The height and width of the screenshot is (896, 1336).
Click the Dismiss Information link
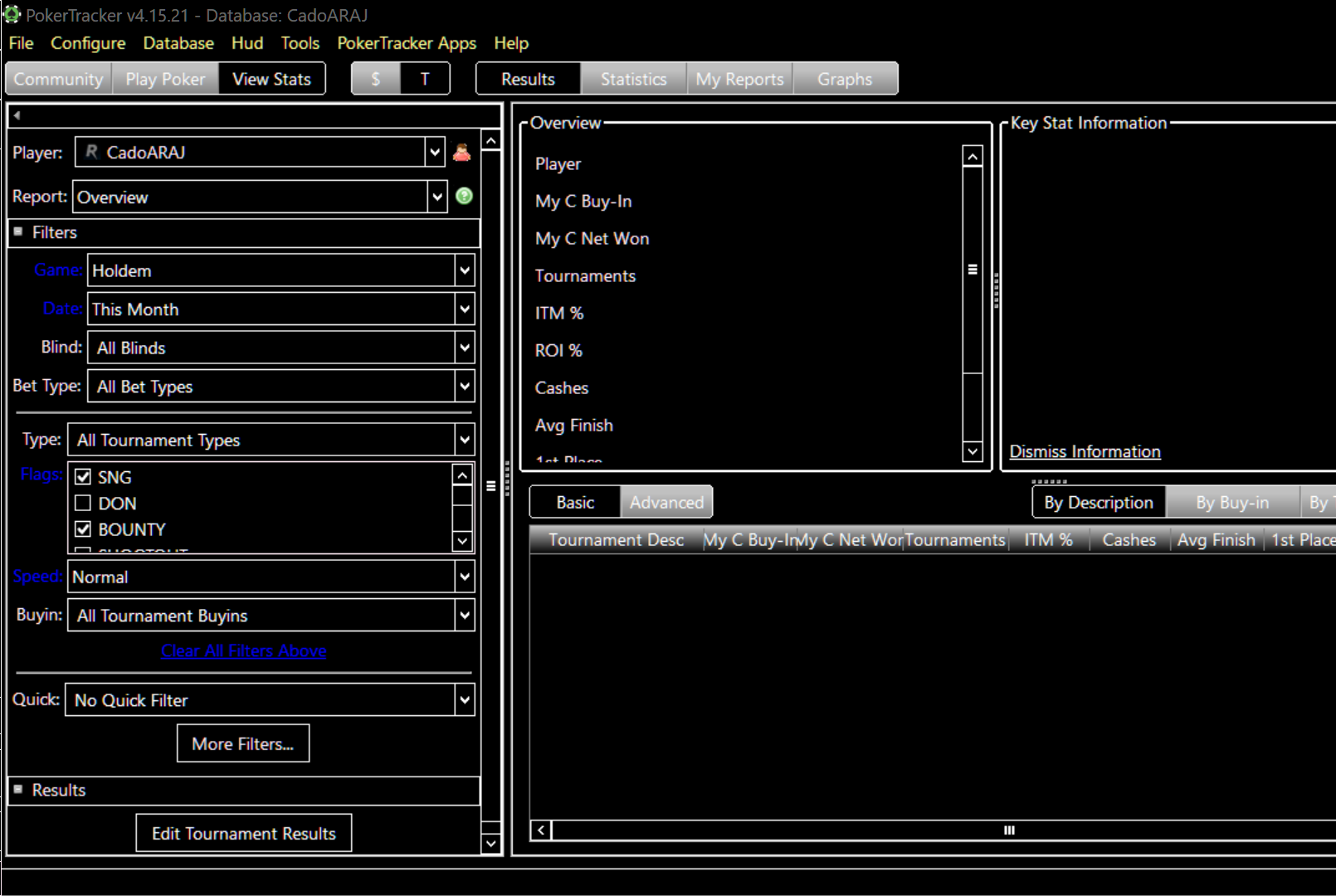1085,451
